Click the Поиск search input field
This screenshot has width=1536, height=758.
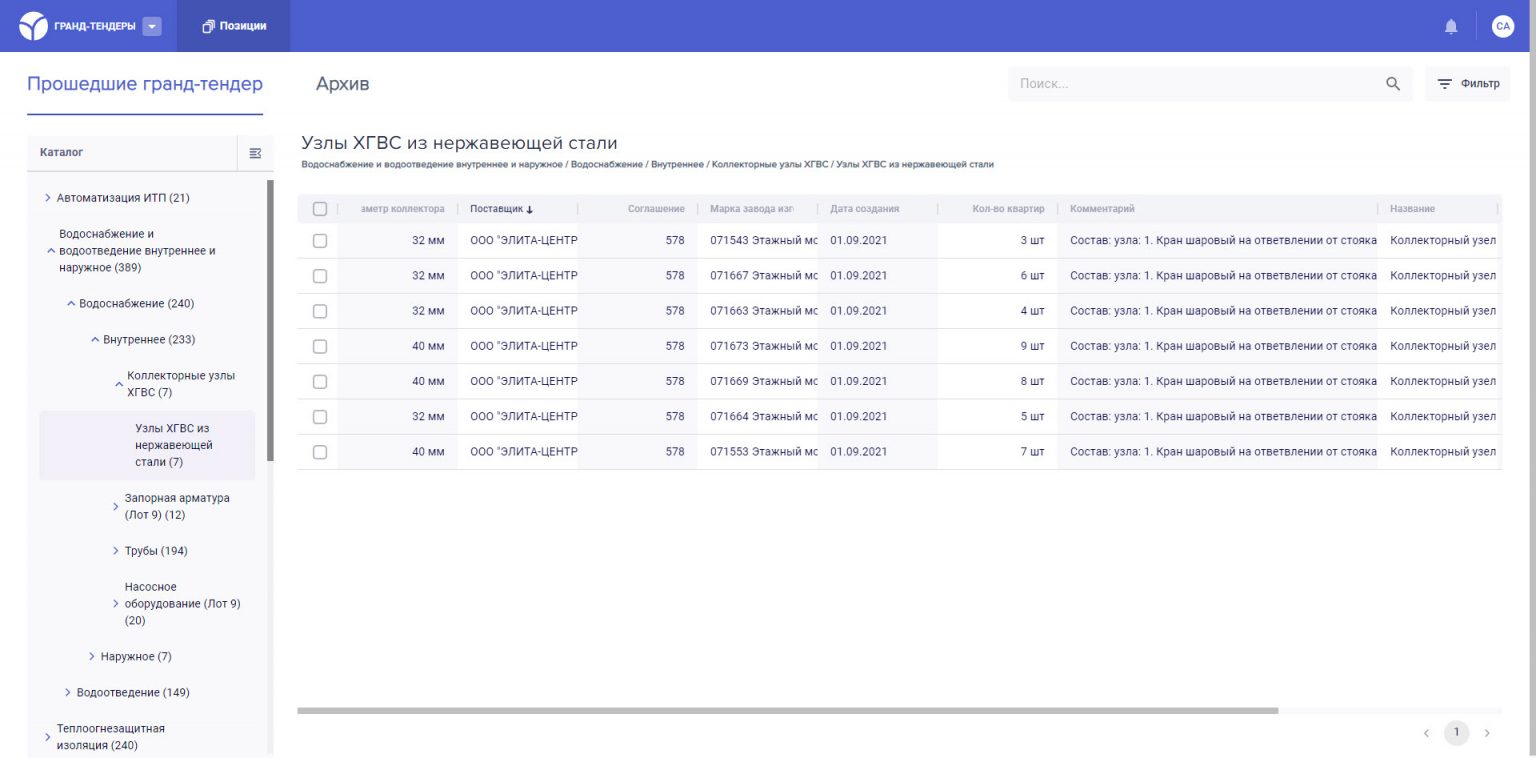click(1150, 84)
